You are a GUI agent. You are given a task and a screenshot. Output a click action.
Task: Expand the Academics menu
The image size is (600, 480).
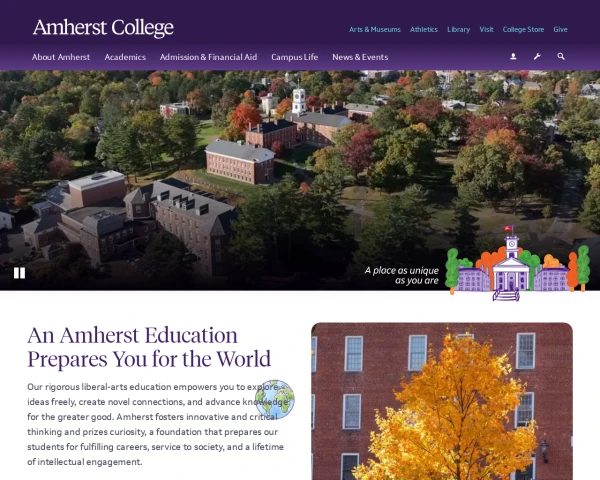coord(125,57)
